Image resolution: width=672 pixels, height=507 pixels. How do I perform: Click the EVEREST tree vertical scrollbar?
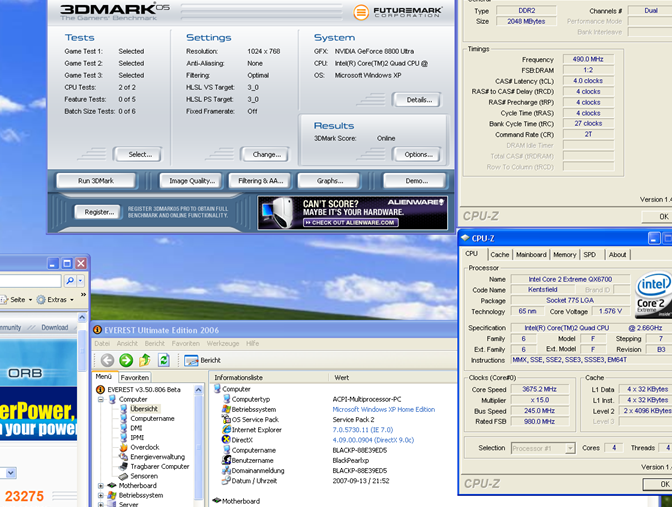pos(198,446)
